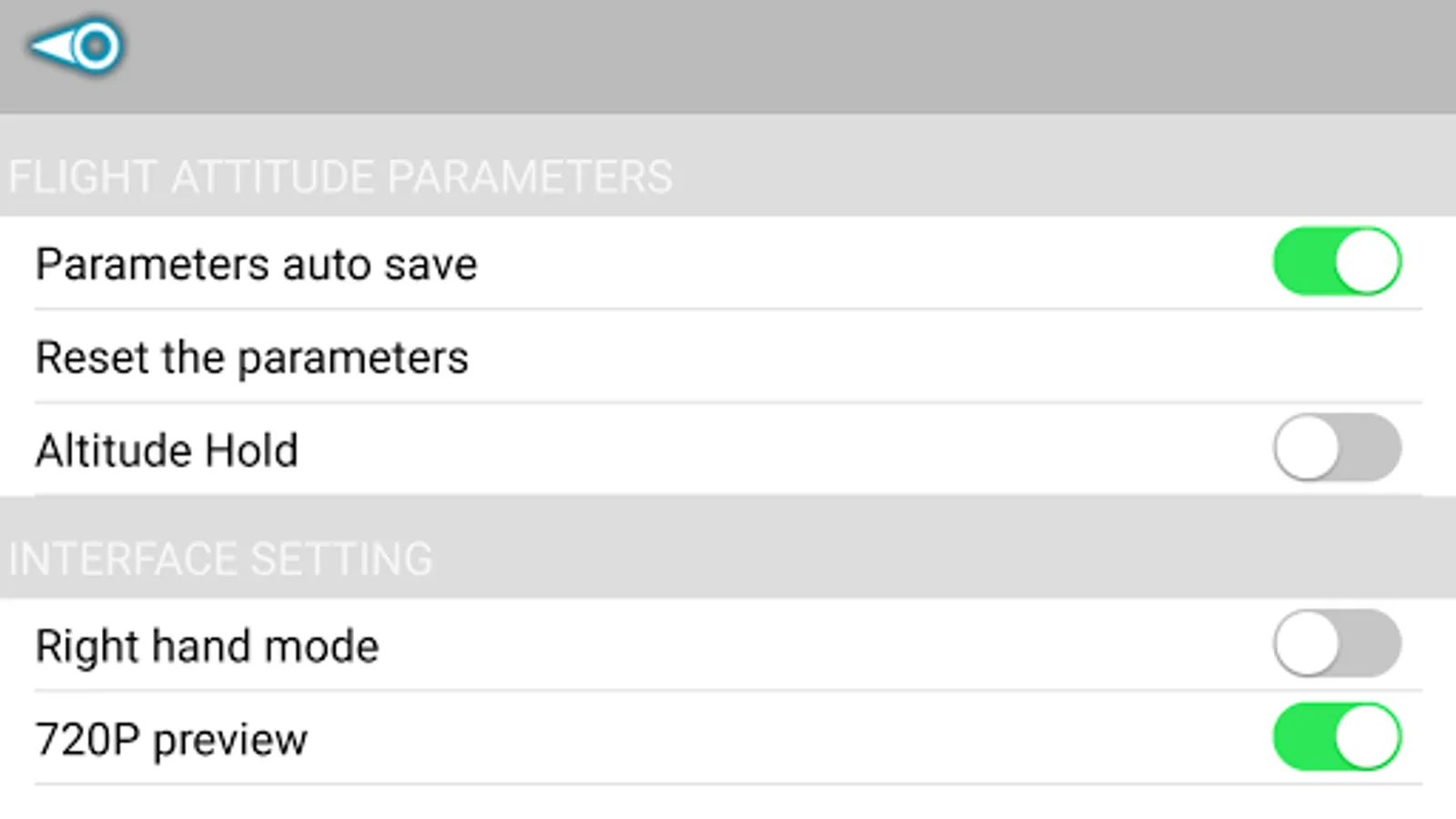Tap the Altitude Hold text label

[167, 450]
